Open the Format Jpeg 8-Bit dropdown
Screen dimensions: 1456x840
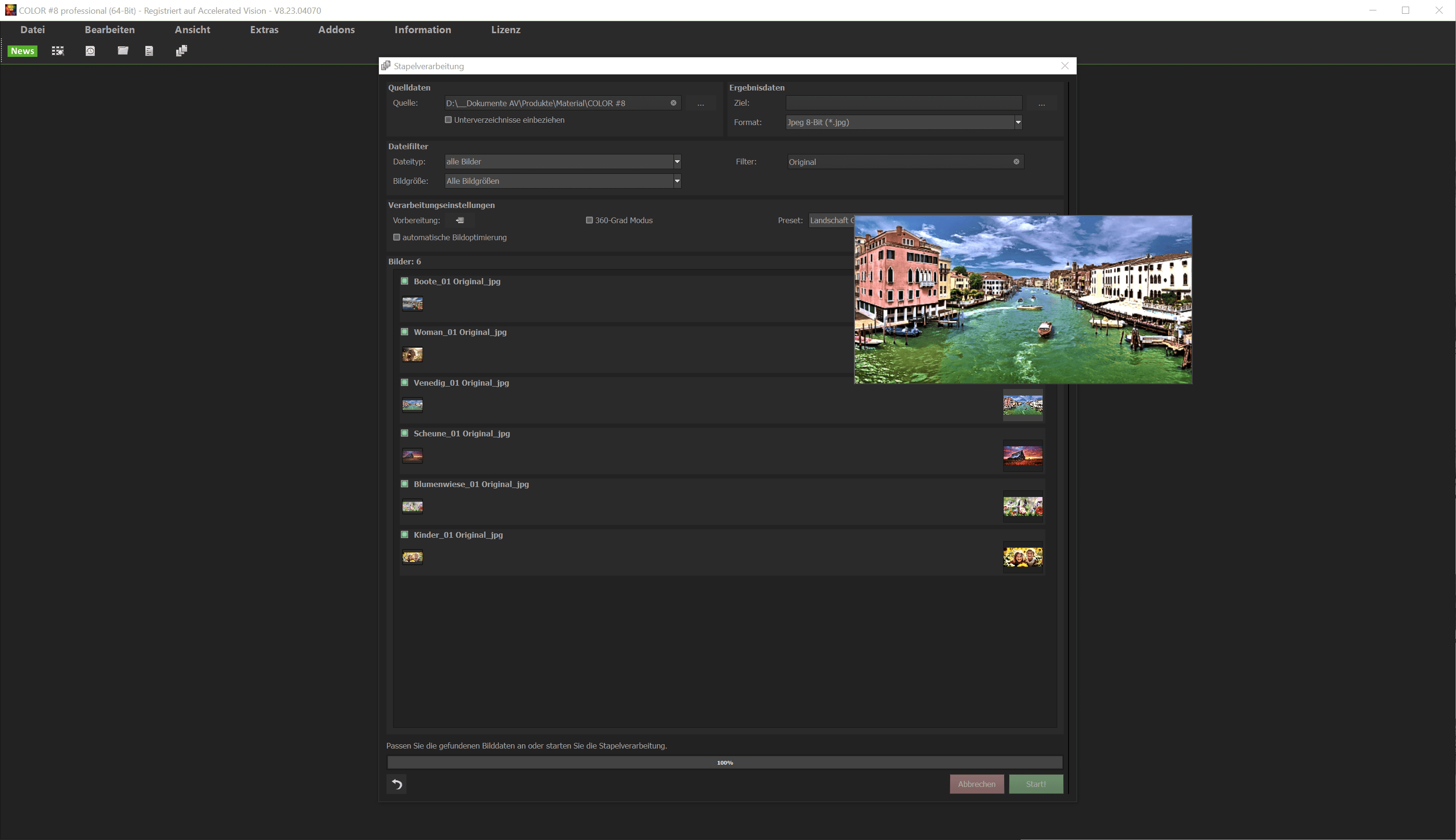click(1018, 122)
